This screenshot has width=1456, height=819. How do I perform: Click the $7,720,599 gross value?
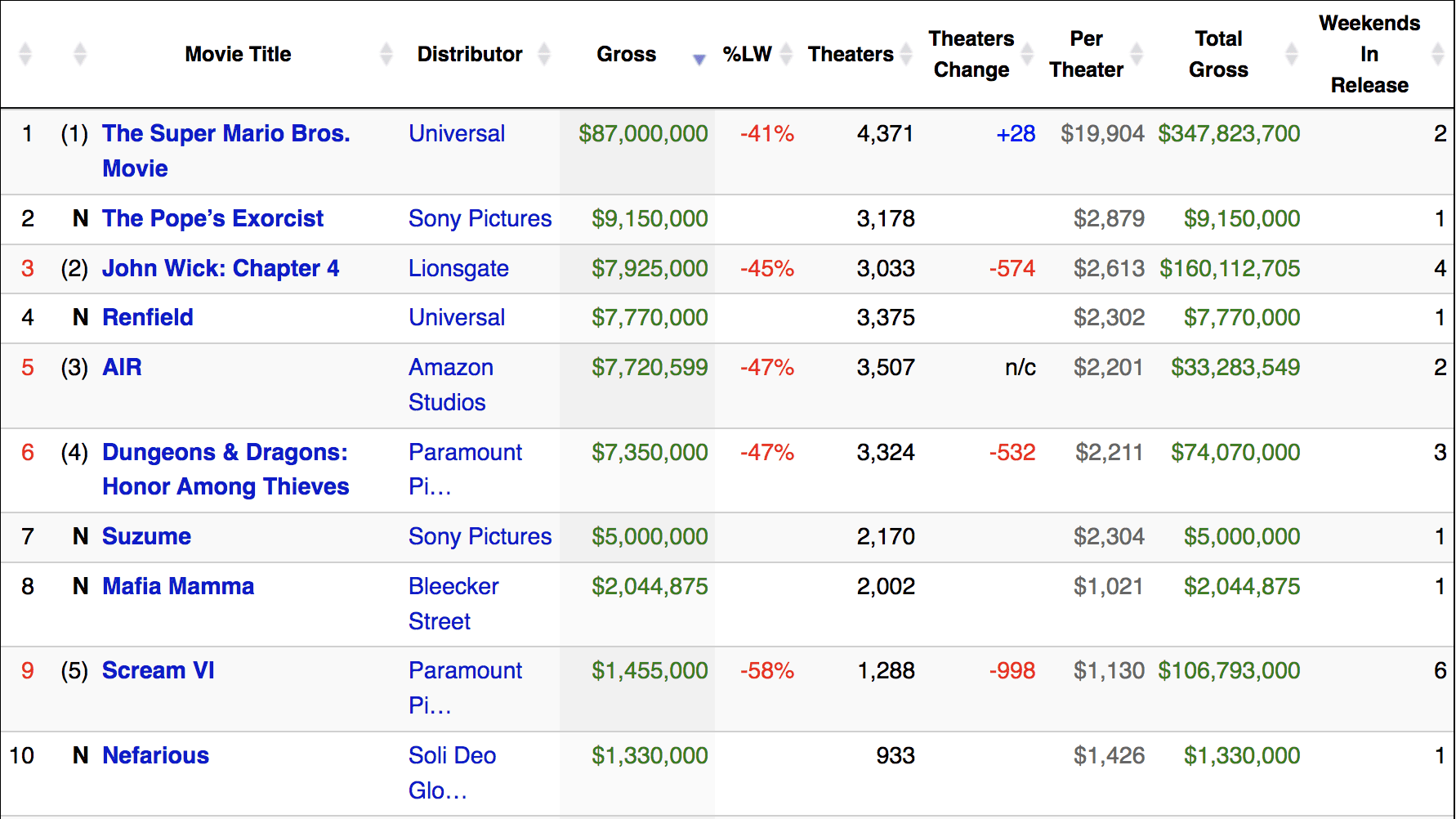click(x=650, y=367)
